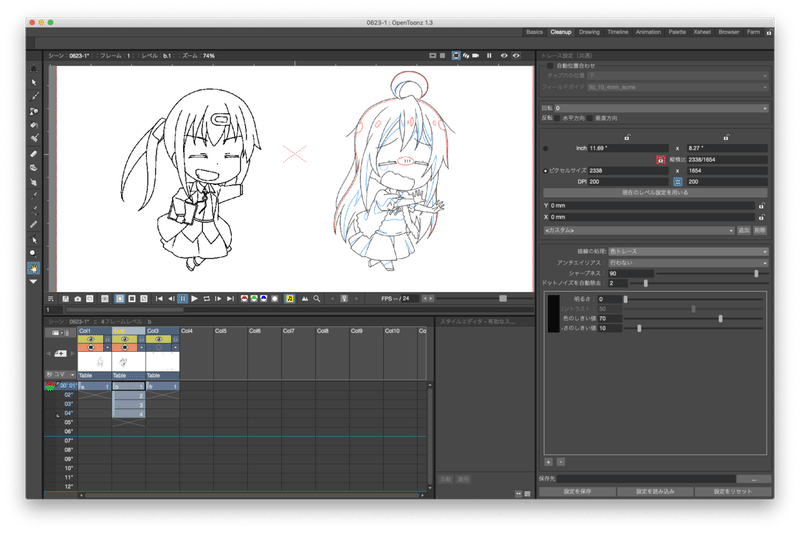Image resolution: width=800 pixels, height=533 pixels.
Task: Jump to last frame
Action: 231,299
